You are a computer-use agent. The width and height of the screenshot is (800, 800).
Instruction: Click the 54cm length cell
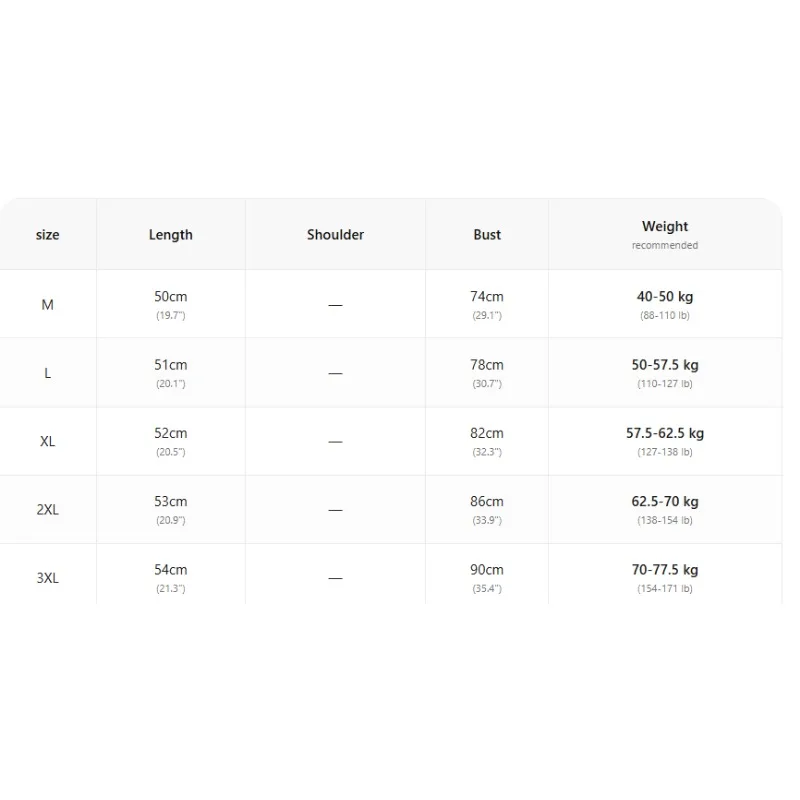click(171, 578)
